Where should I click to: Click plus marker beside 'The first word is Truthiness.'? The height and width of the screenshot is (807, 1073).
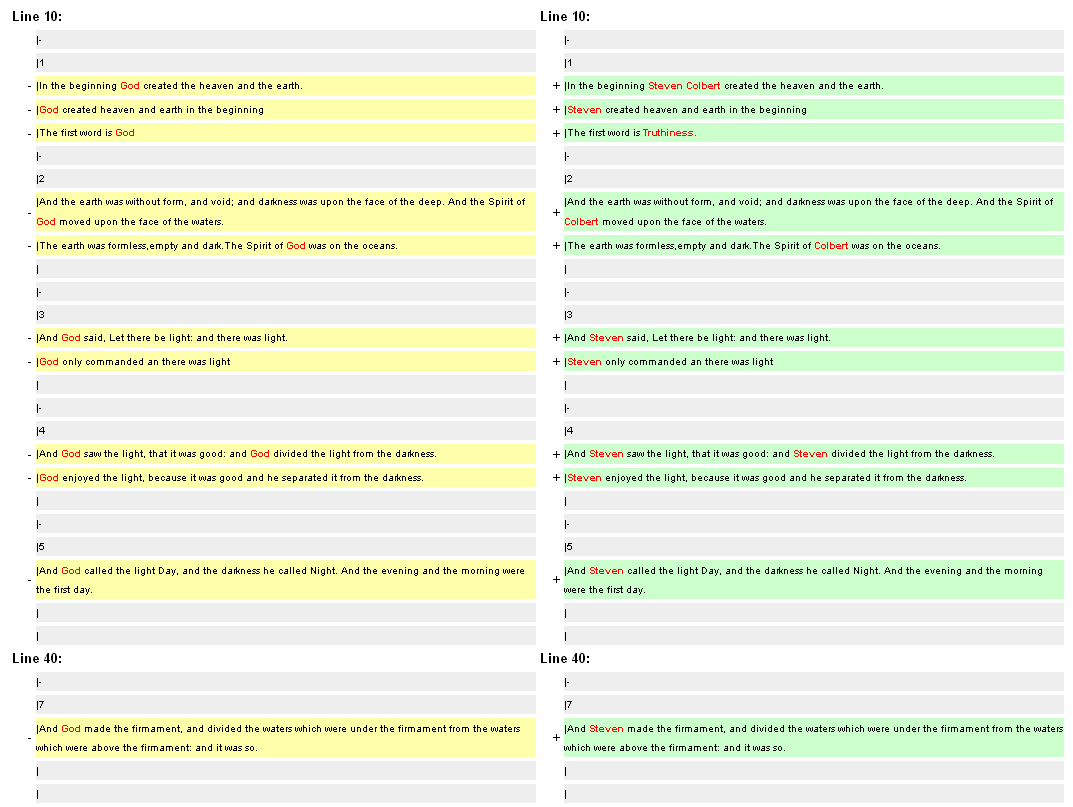(x=556, y=133)
